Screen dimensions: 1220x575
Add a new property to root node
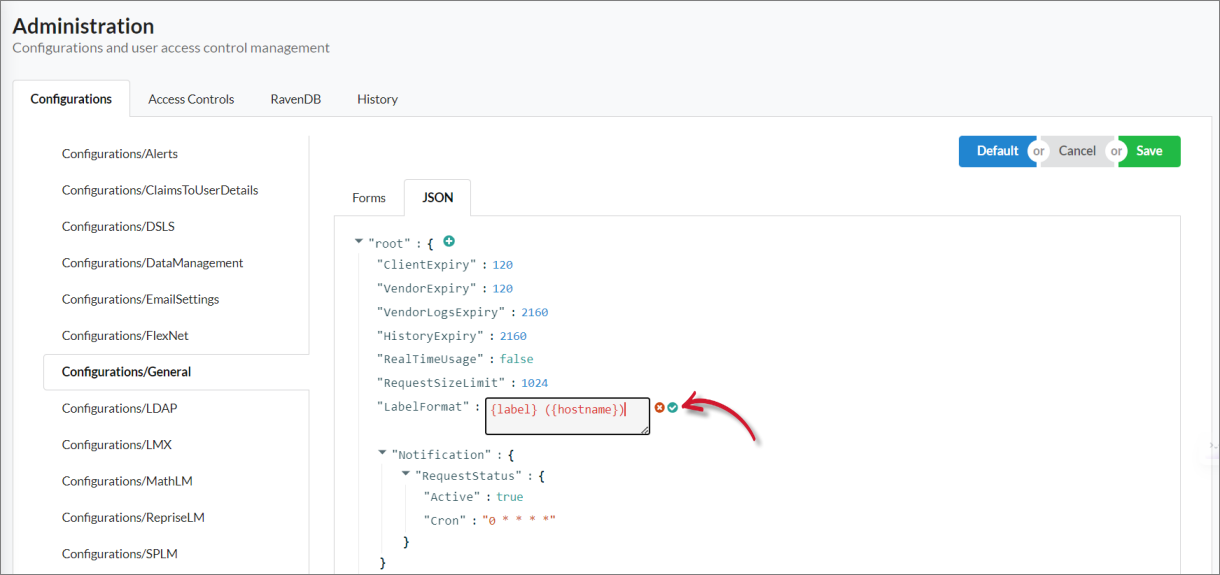[449, 241]
